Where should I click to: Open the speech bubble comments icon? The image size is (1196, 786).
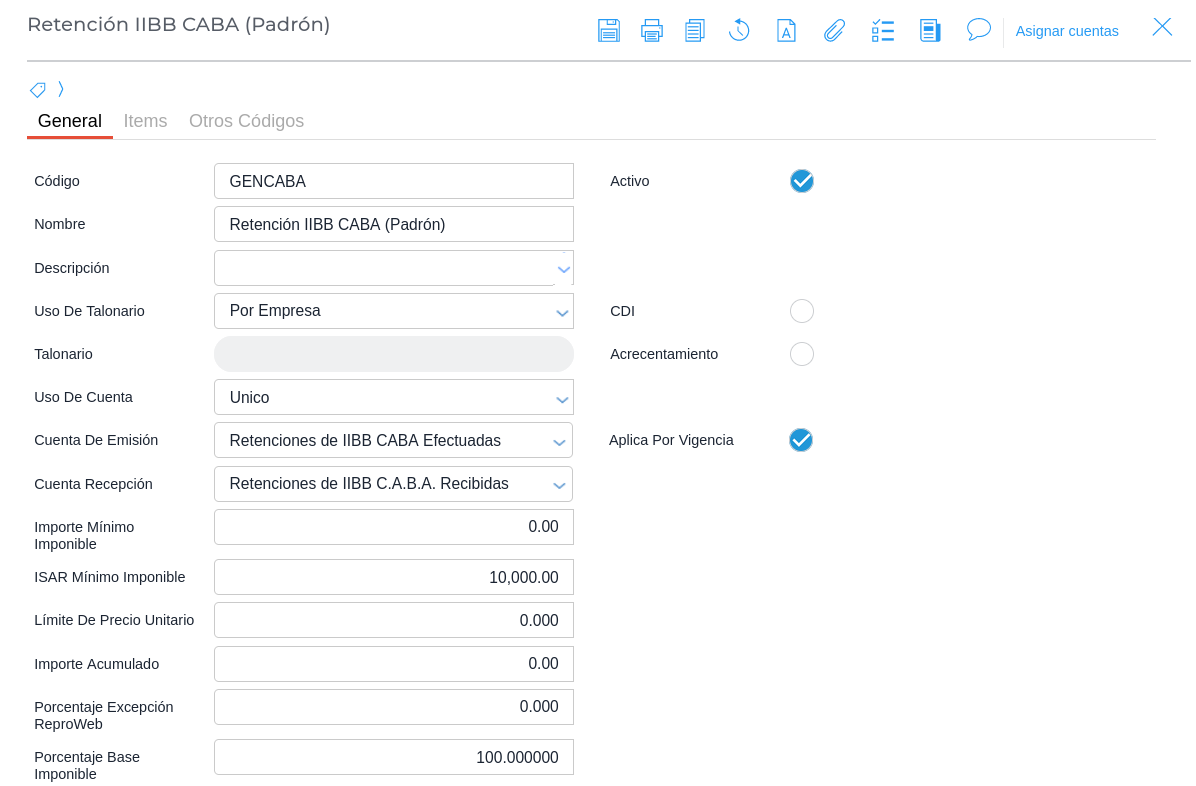pos(978,30)
